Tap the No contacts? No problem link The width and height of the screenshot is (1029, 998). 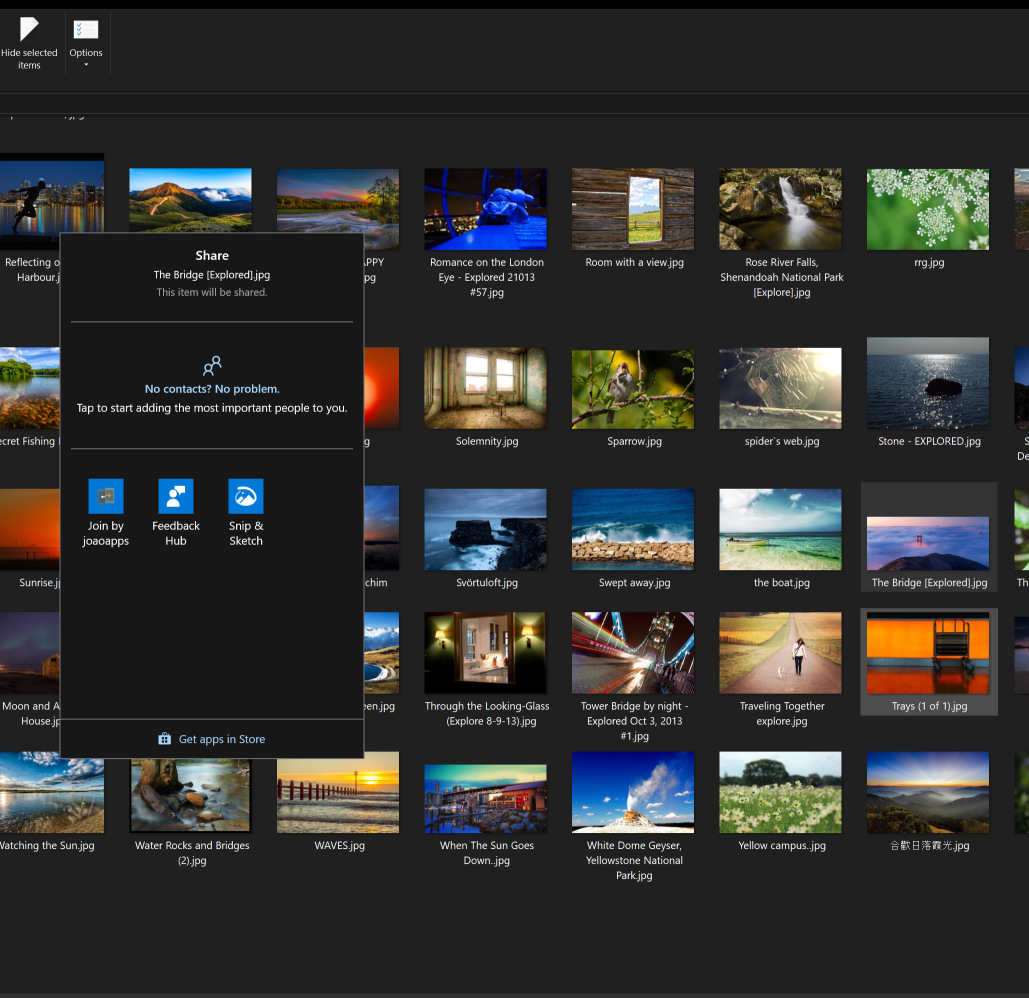point(212,389)
